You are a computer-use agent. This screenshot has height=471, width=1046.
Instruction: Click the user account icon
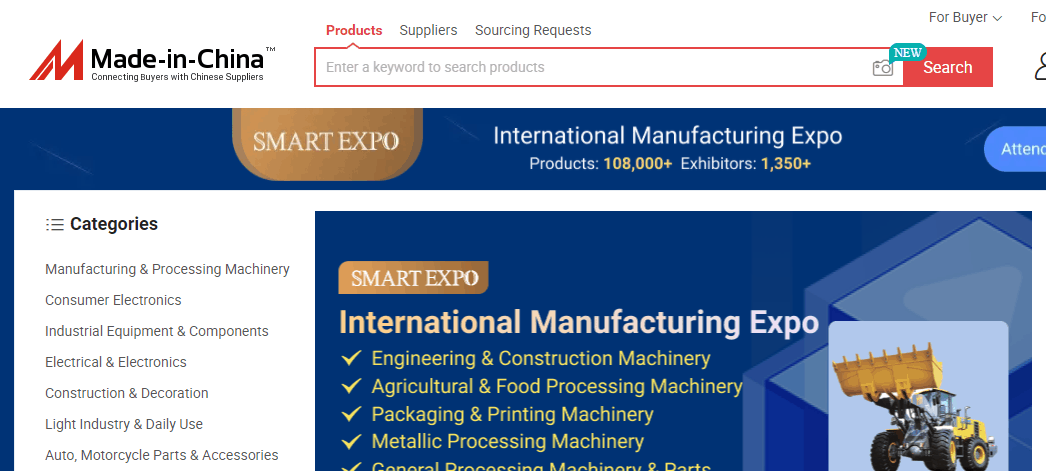(1040, 66)
